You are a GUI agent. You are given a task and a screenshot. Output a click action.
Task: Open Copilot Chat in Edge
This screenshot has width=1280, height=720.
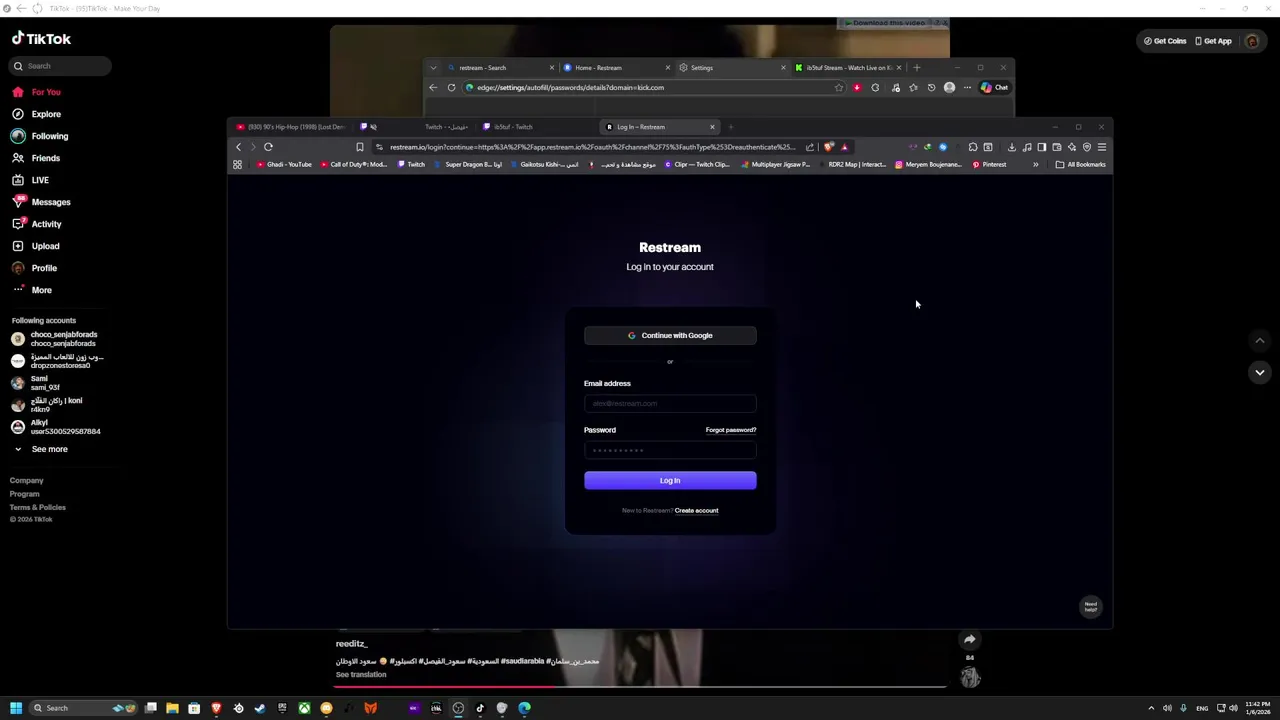pyautogui.click(x=995, y=88)
